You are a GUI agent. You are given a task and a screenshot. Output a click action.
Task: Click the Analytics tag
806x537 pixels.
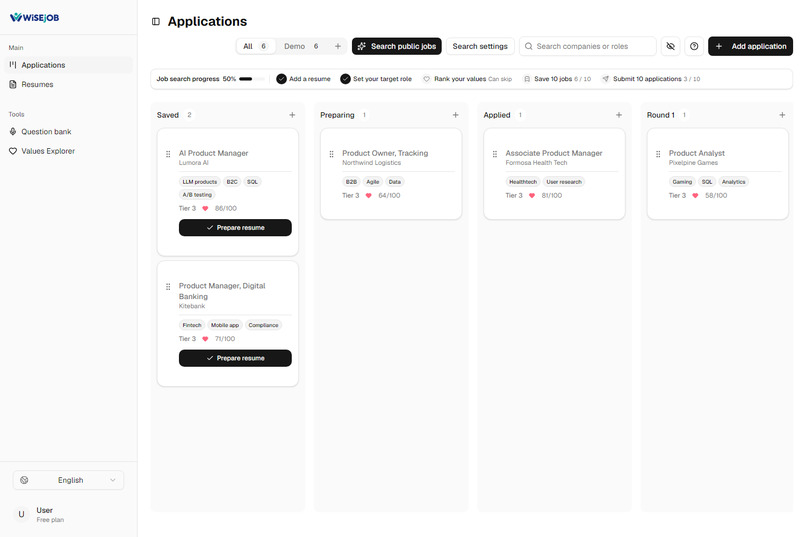734,182
